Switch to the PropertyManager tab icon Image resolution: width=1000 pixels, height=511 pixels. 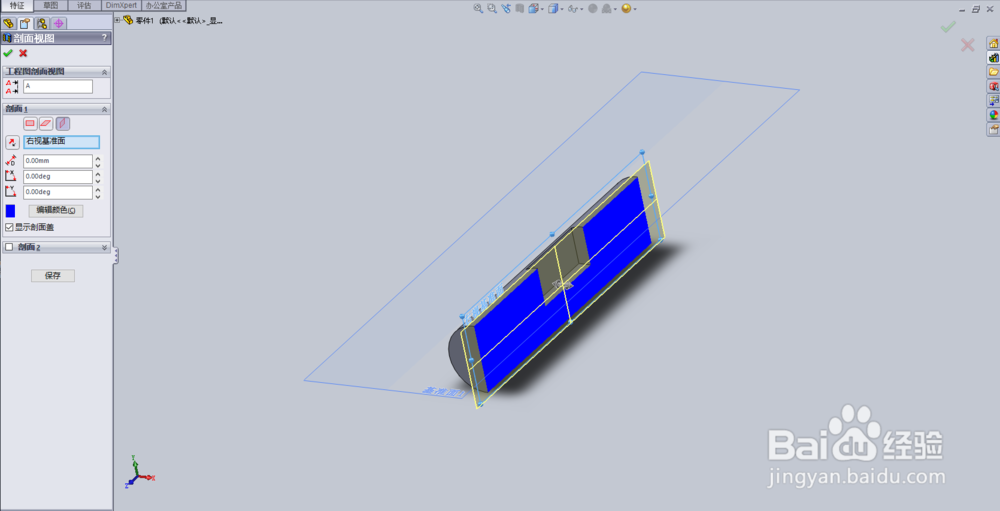point(26,24)
